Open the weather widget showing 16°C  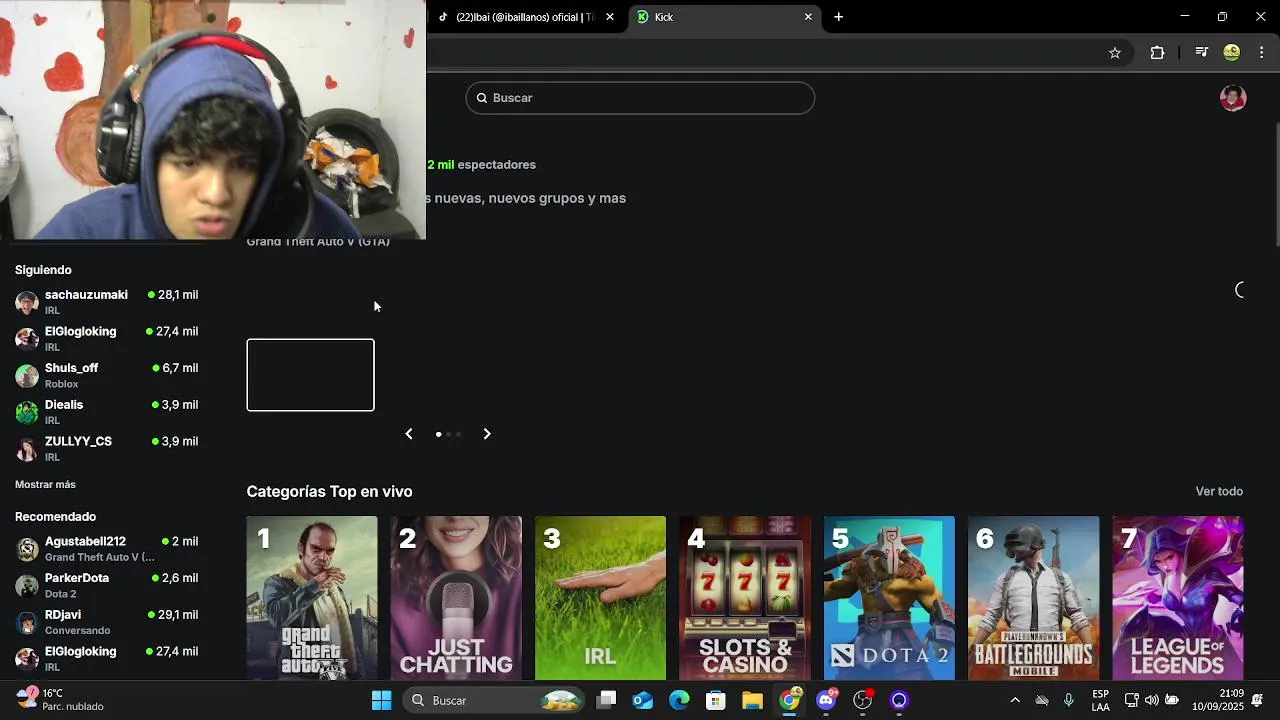click(60, 700)
